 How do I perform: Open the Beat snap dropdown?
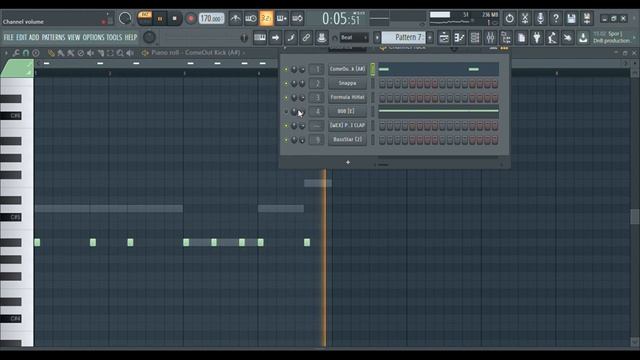353,38
